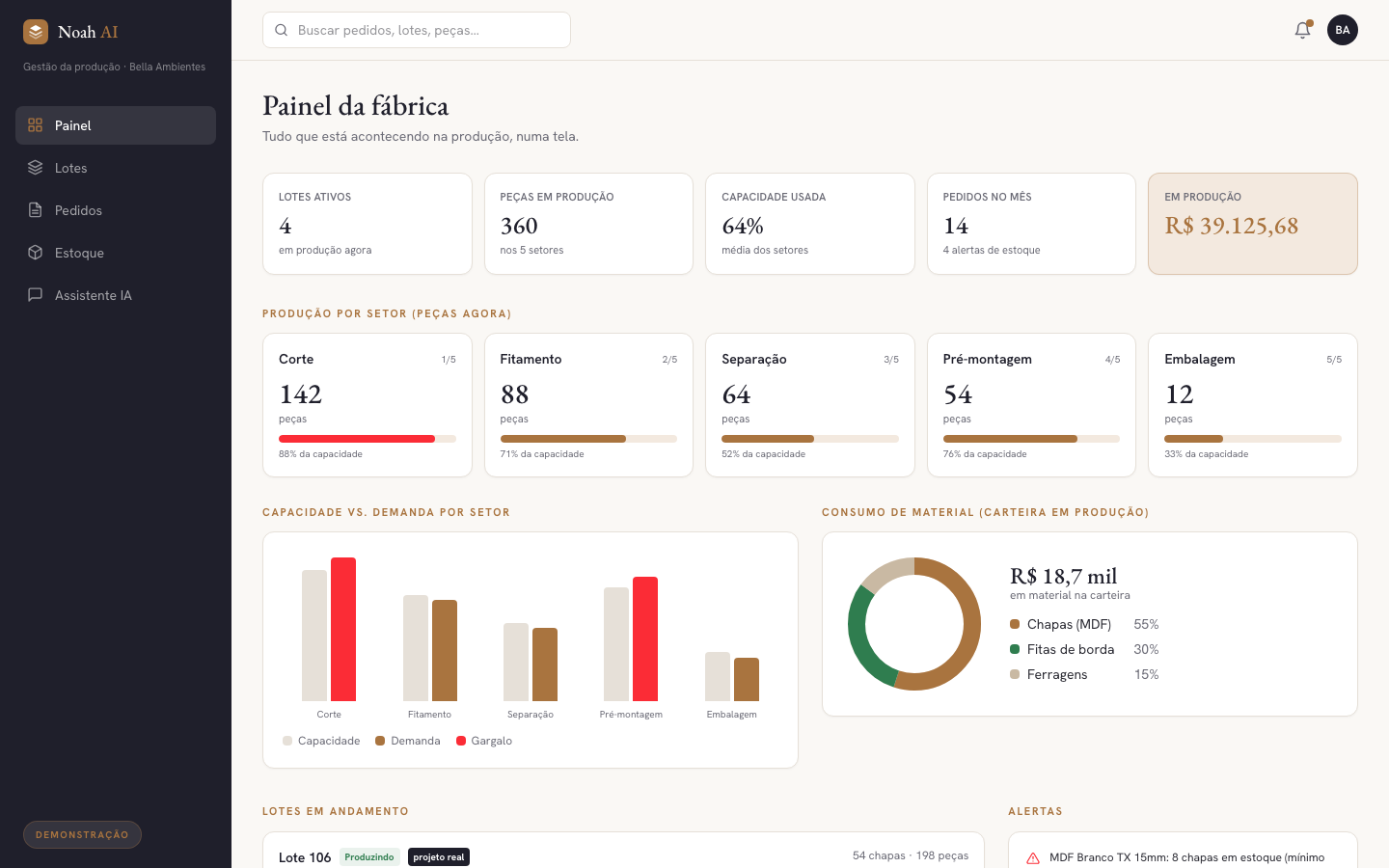Click the projeto real tag

[x=439, y=857]
